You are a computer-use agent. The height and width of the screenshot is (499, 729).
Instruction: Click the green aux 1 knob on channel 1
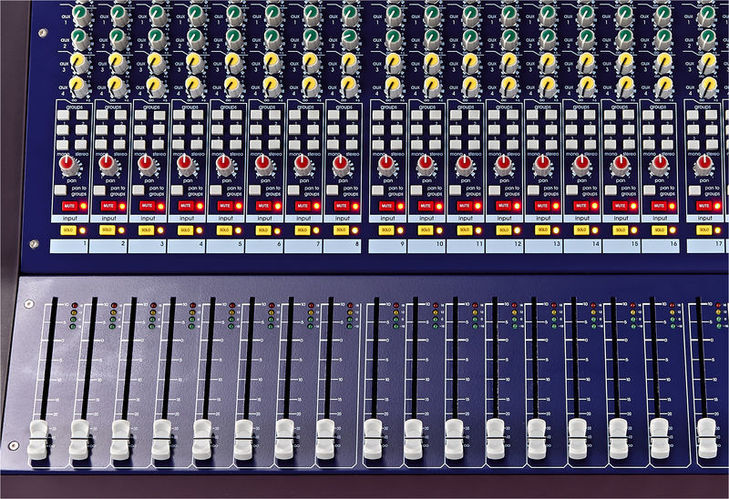[x=81, y=15]
